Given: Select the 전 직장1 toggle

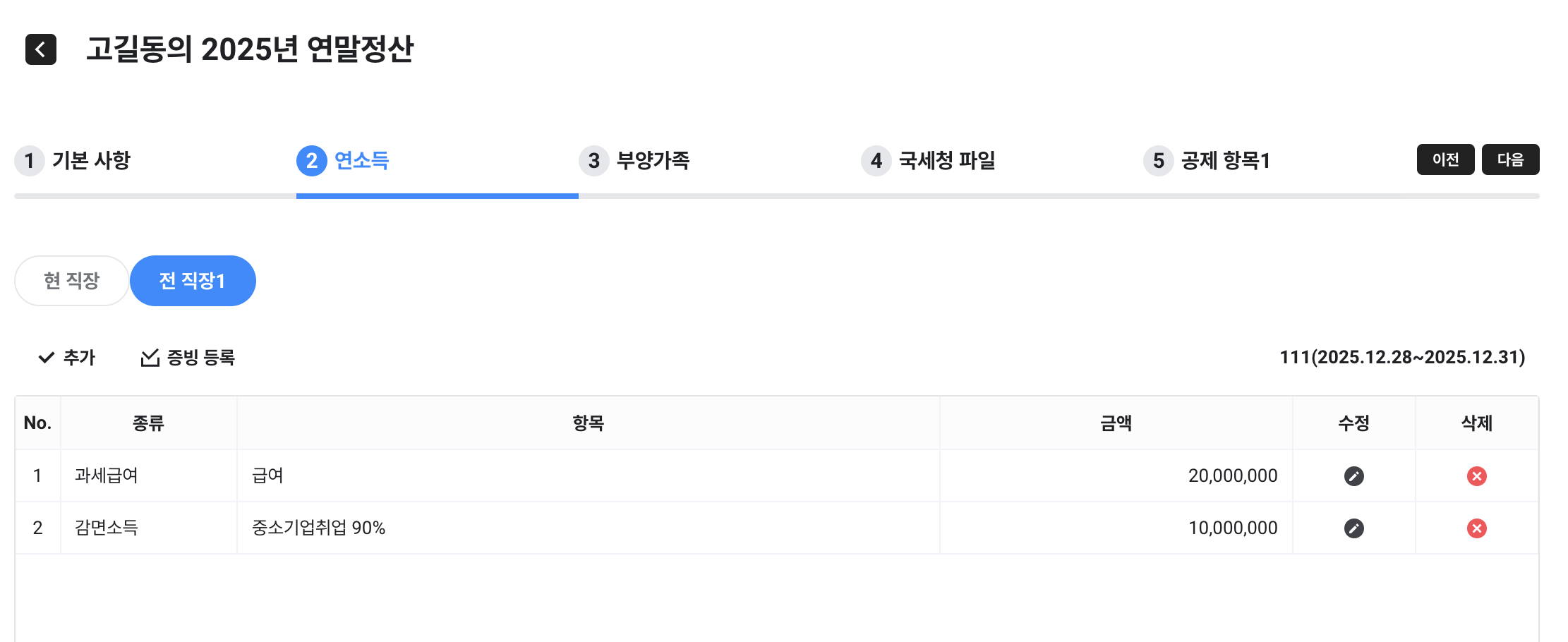Looking at the screenshot, I should click(193, 281).
